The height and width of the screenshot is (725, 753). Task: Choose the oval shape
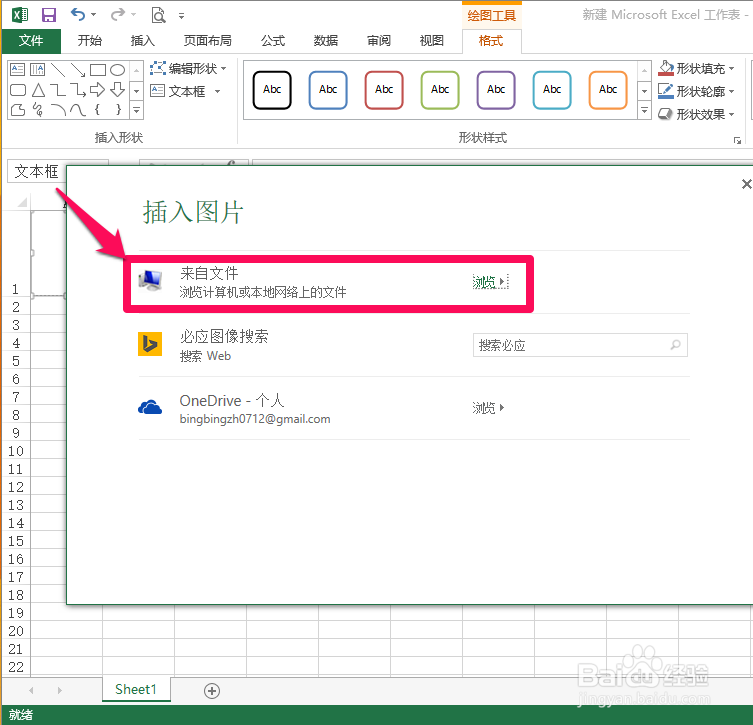pos(118,70)
